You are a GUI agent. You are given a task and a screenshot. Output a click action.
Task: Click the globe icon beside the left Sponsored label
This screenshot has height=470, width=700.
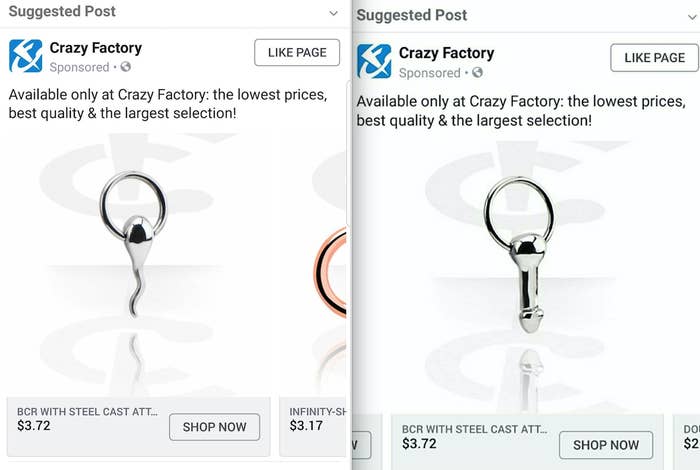(x=125, y=67)
